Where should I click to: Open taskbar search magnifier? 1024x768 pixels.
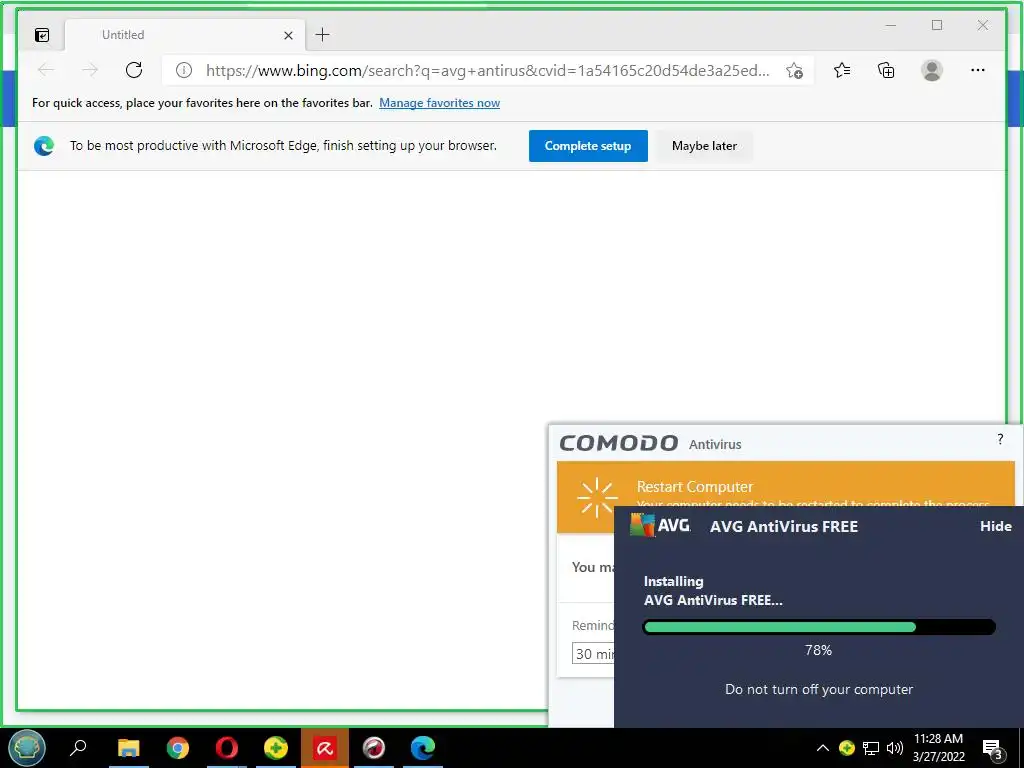[78, 747]
